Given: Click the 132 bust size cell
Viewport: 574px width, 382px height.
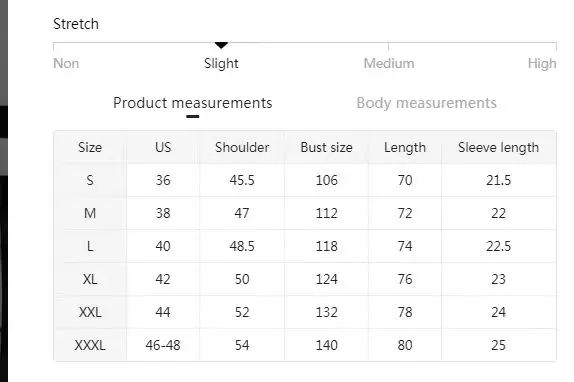Looking at the screenshot, I should pos(327,312).
